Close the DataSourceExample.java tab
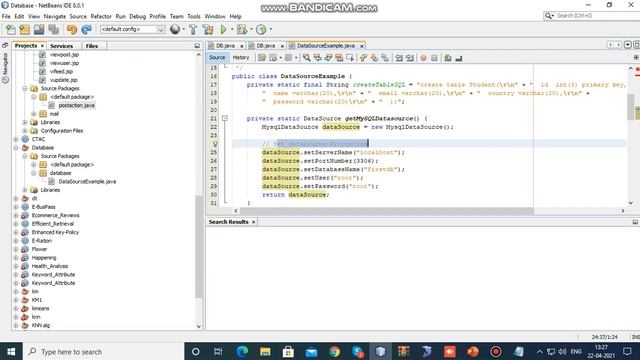 [361, 46]
